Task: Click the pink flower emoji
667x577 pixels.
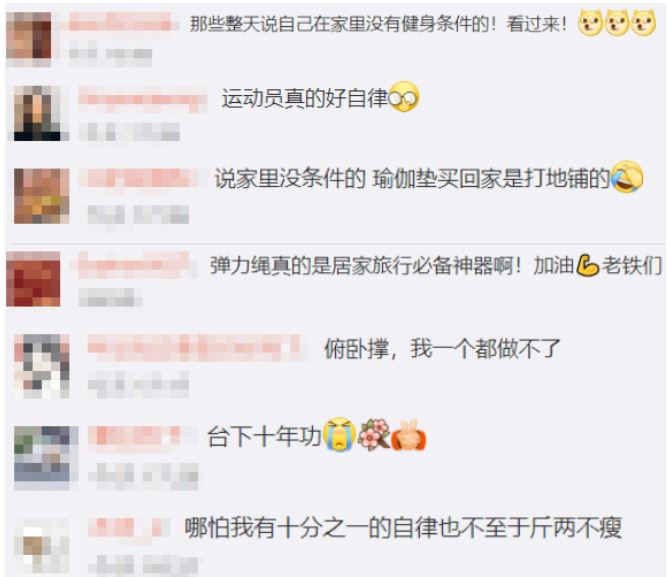Action: pyautogui.click(x=374, y=434)
